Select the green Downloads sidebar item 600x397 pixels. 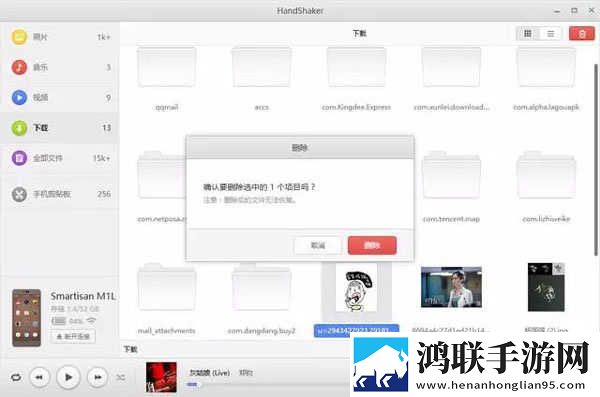tap(59, 128)
